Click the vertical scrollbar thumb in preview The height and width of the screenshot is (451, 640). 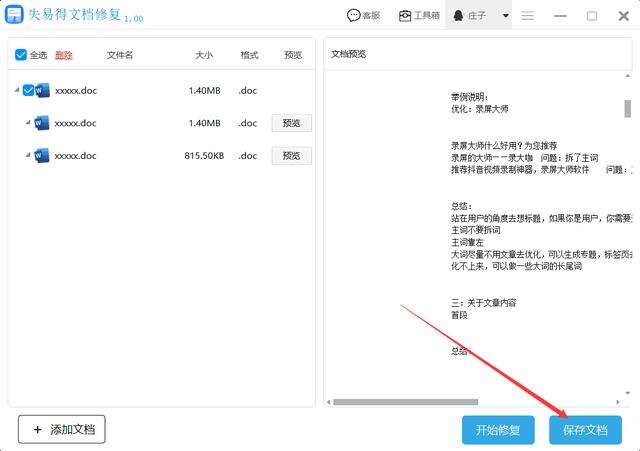(628, 109)
